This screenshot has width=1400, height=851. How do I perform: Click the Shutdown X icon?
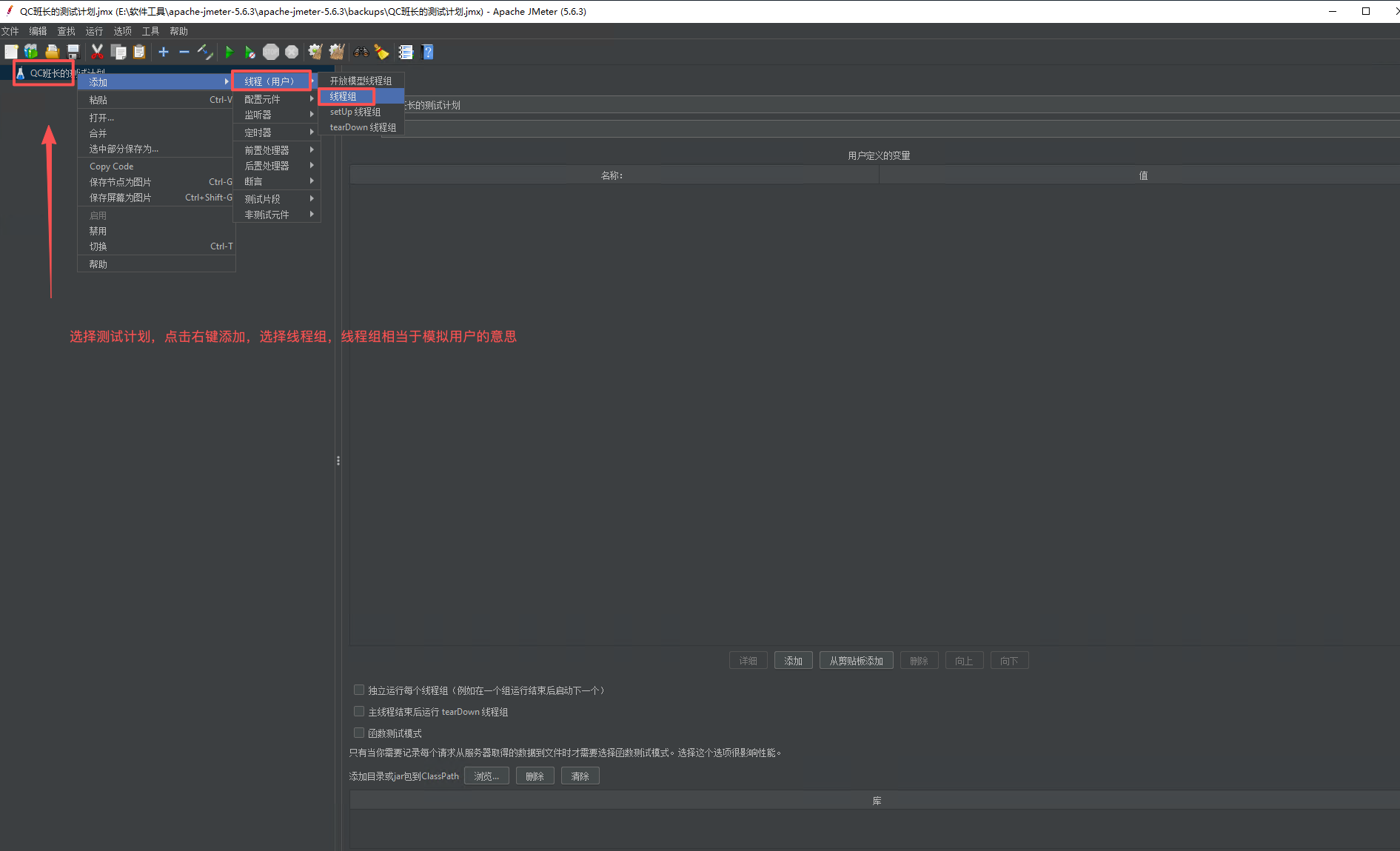(292, 52)
